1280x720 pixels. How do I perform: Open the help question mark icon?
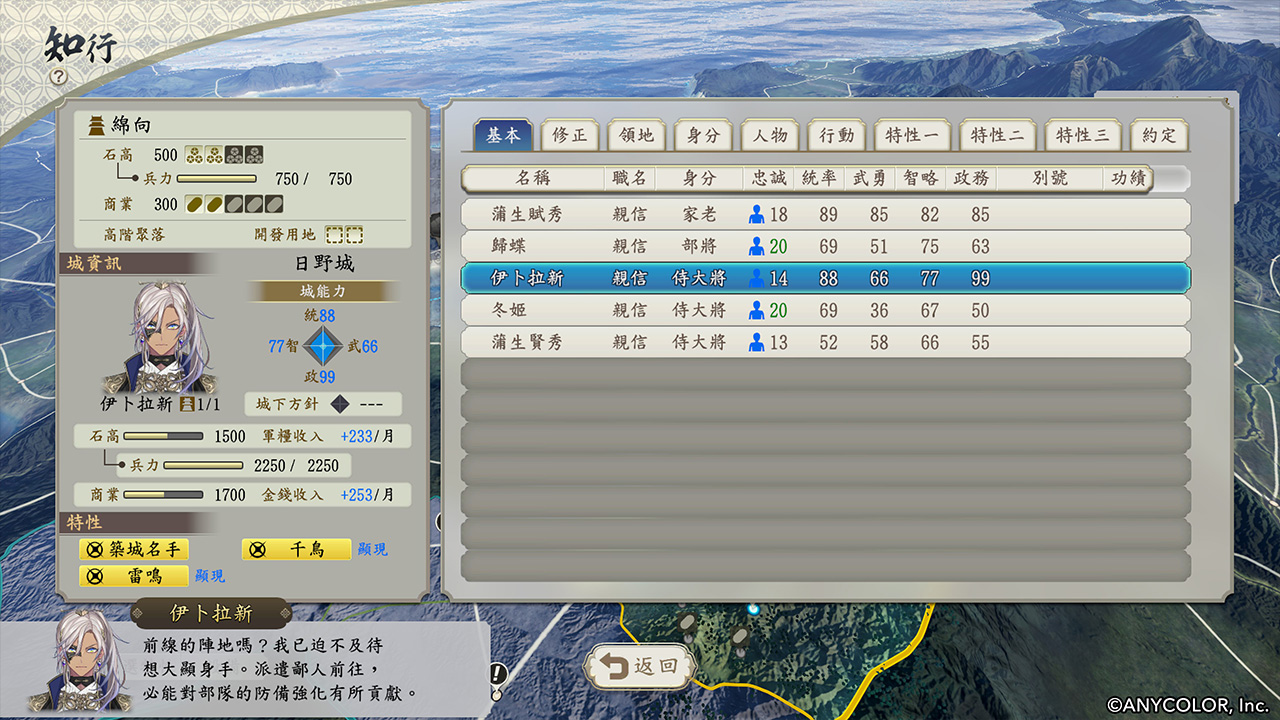(59, 76)
